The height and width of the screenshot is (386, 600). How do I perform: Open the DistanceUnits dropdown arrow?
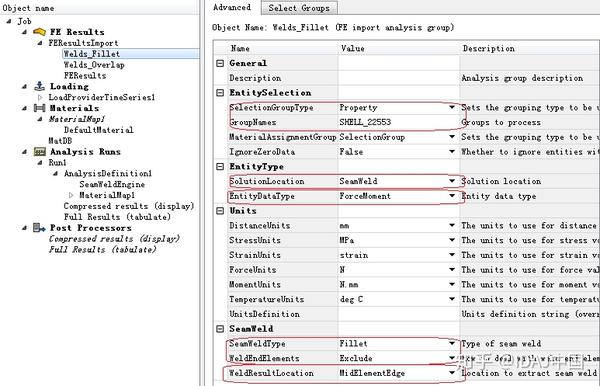tap(452, 225)
